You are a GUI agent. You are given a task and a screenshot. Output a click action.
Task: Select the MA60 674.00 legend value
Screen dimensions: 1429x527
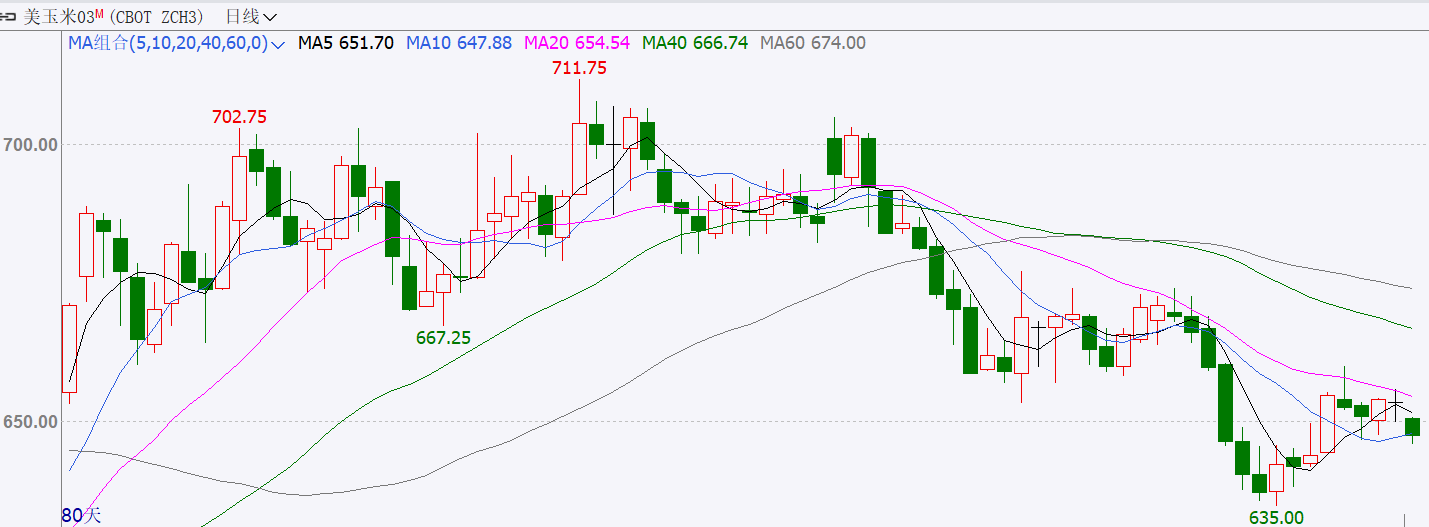[x=813, y=43]
